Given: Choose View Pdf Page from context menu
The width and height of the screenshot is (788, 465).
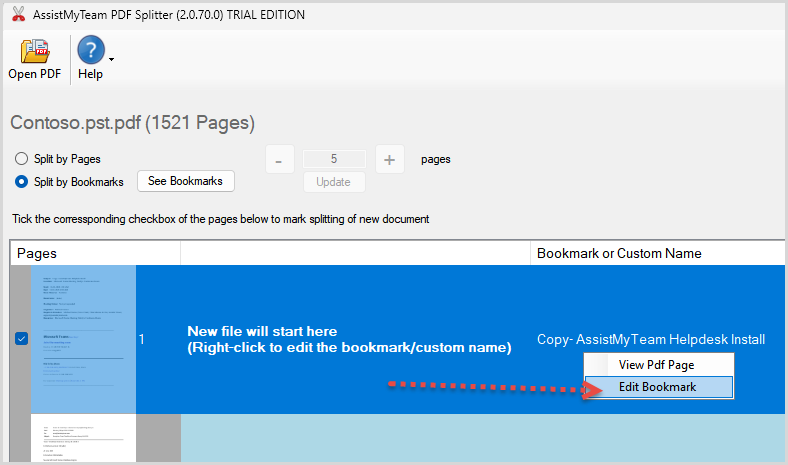Looking at the screenshot, I should 656,365.
